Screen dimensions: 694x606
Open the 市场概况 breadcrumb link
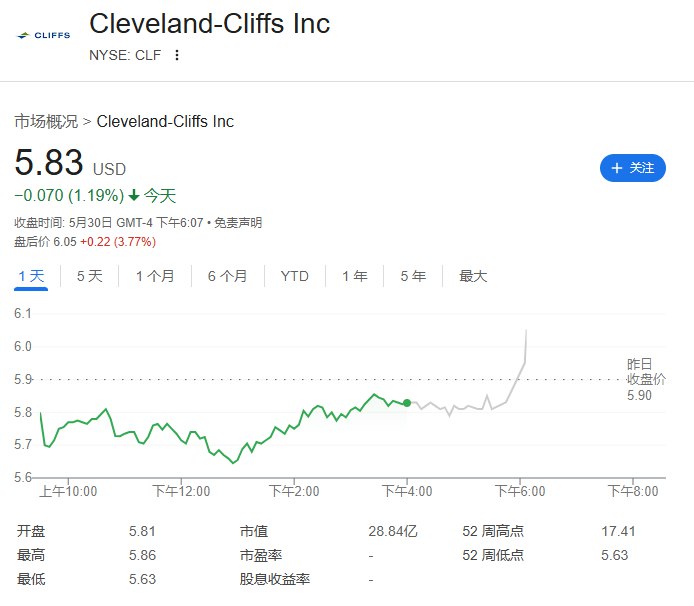[46, 121]
